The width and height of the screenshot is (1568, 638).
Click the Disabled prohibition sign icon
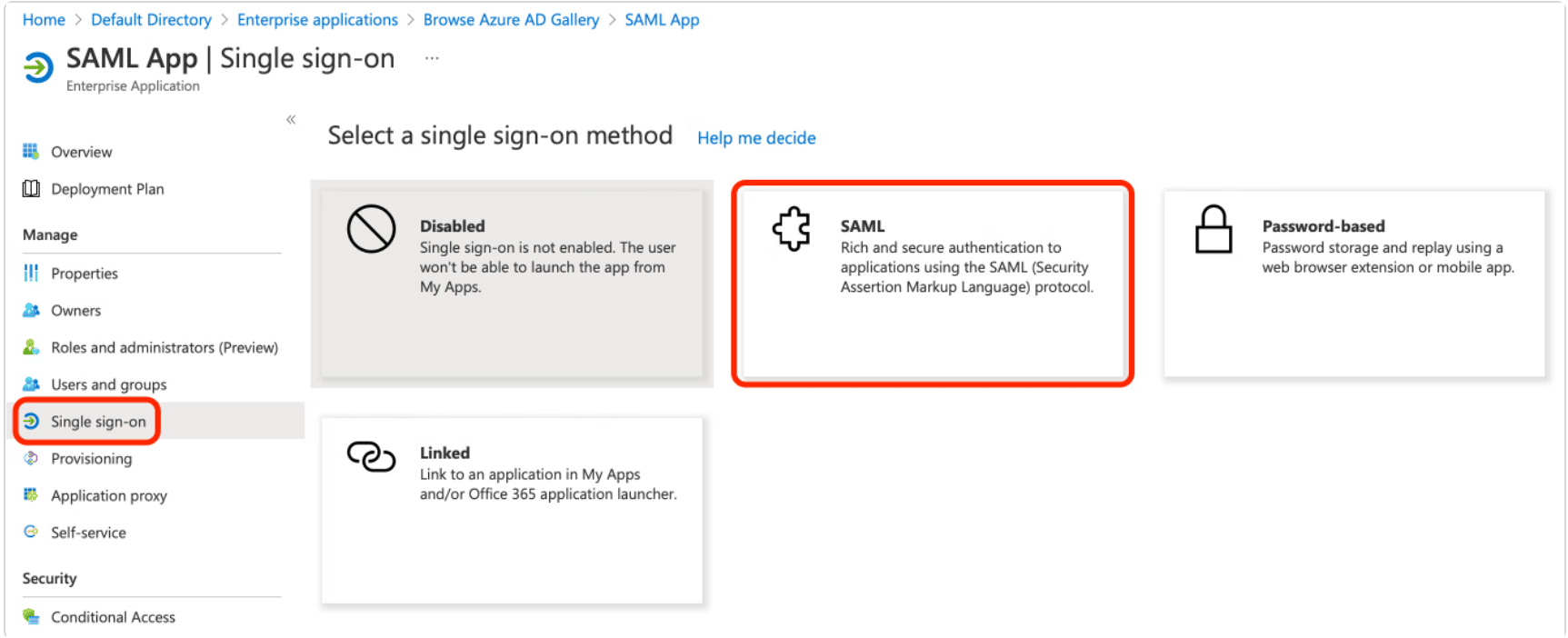point(371,229)
